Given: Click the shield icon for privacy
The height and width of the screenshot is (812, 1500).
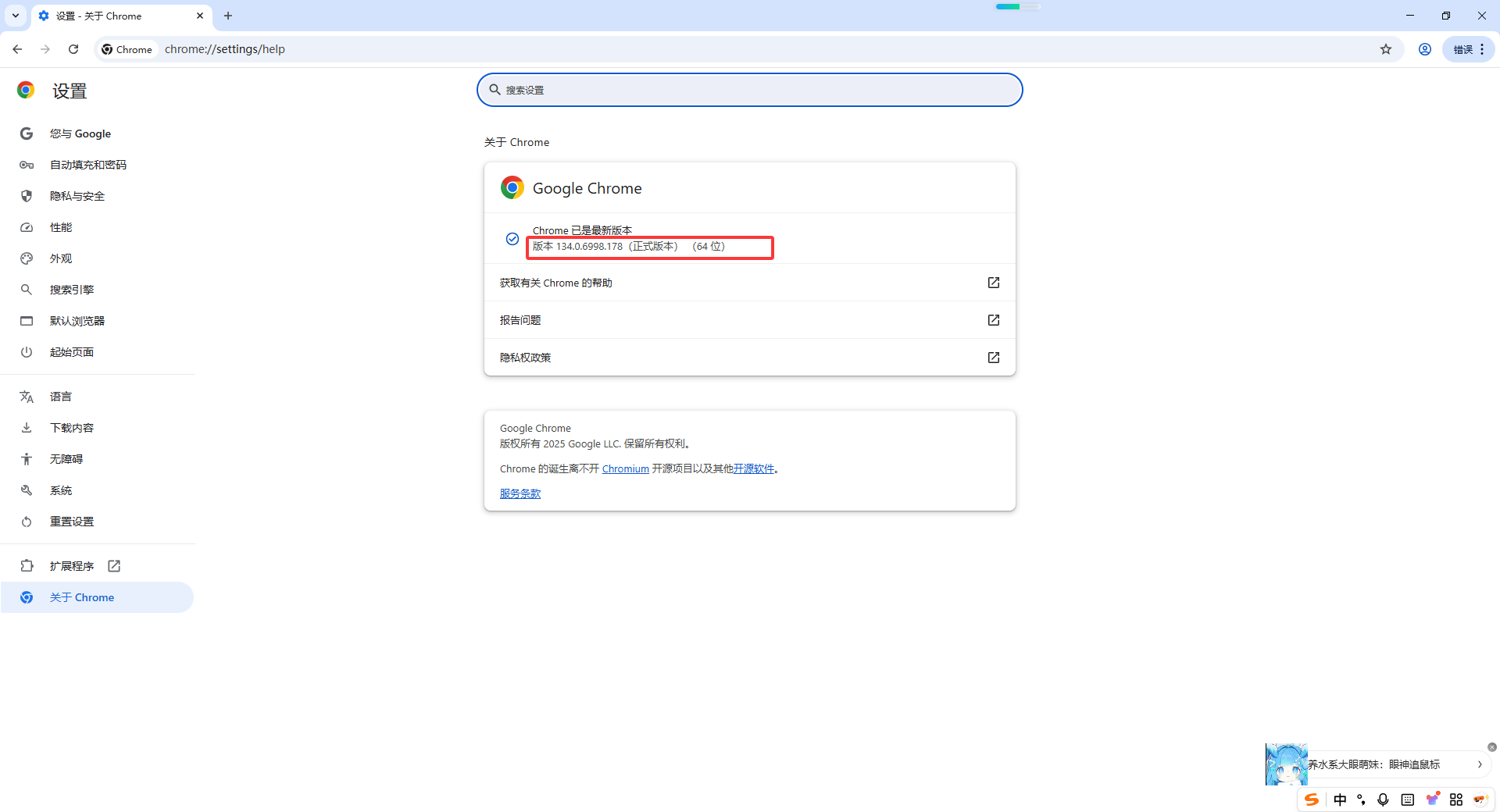Looking at the screenshot, I should [x=27, y=196].
